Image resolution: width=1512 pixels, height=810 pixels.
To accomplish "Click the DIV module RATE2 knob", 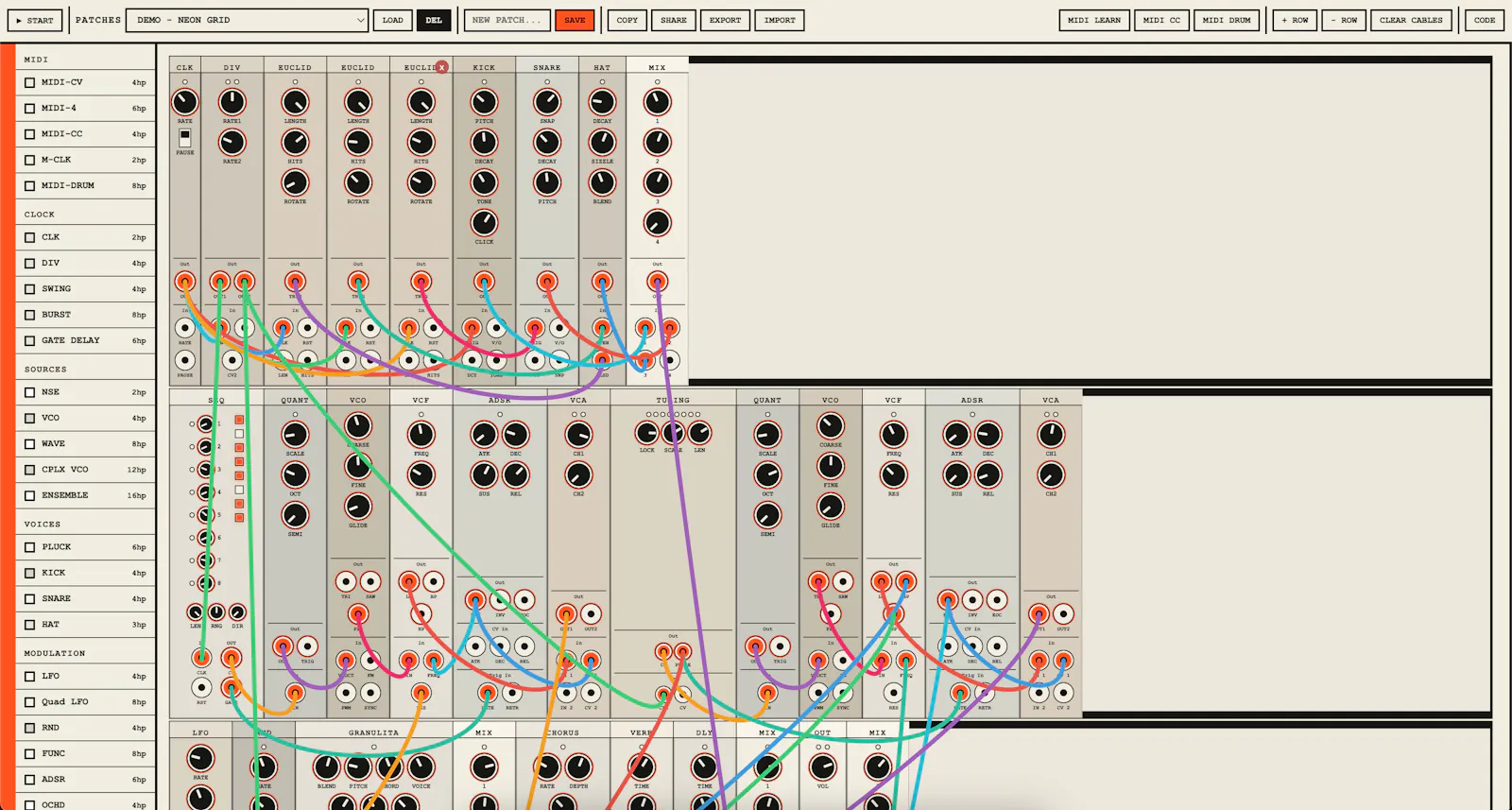I will [232, 142].
